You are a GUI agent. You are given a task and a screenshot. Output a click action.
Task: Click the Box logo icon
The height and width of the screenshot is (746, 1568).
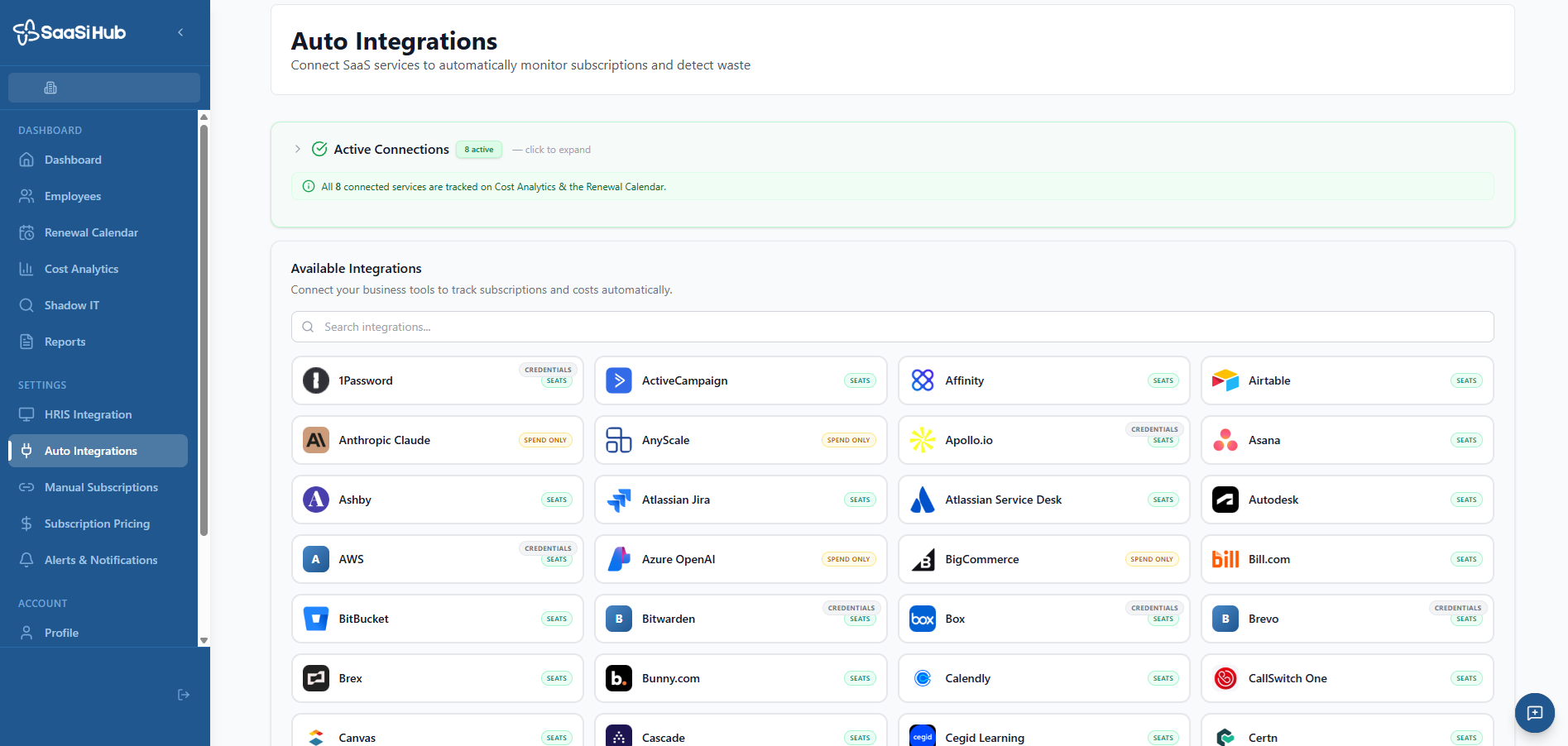(x=923, y=619)
